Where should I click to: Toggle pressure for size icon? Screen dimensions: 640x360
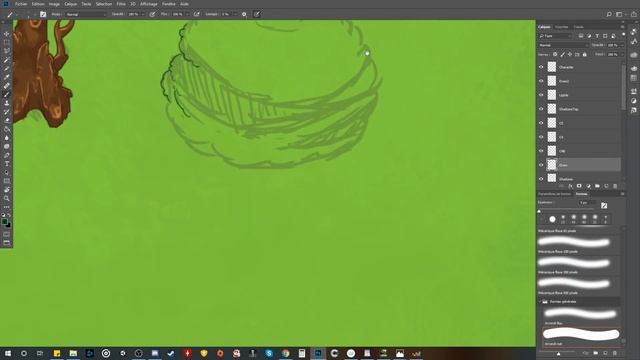click(x=257, y=14)
